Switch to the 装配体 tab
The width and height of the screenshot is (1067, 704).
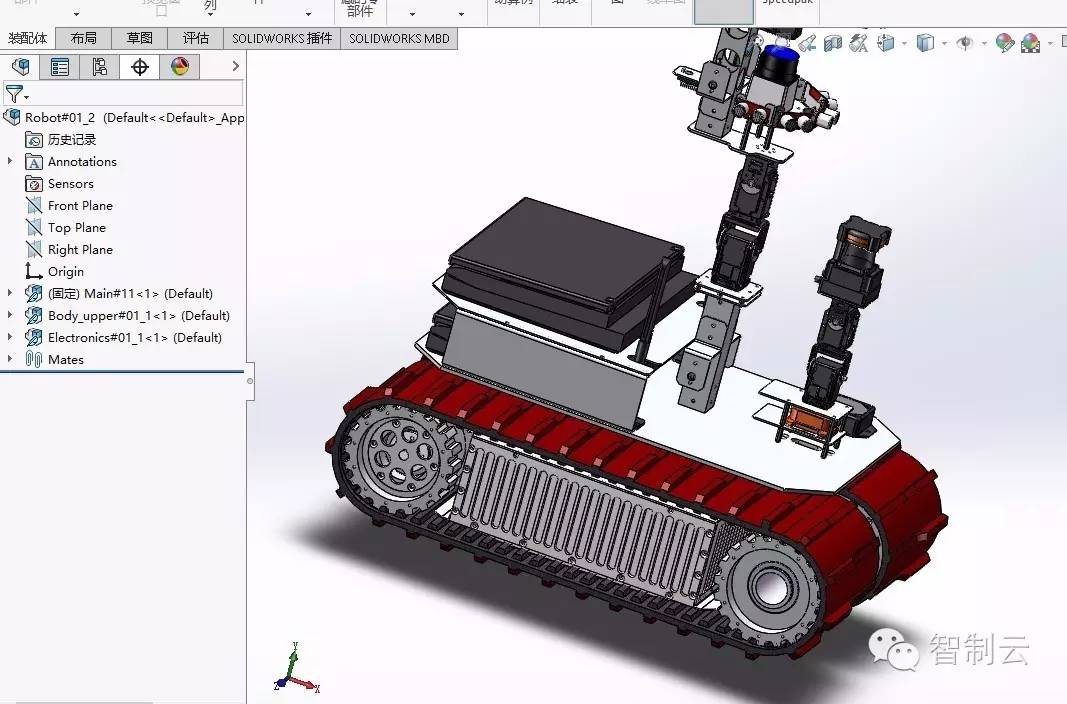[x=27, y=38]
